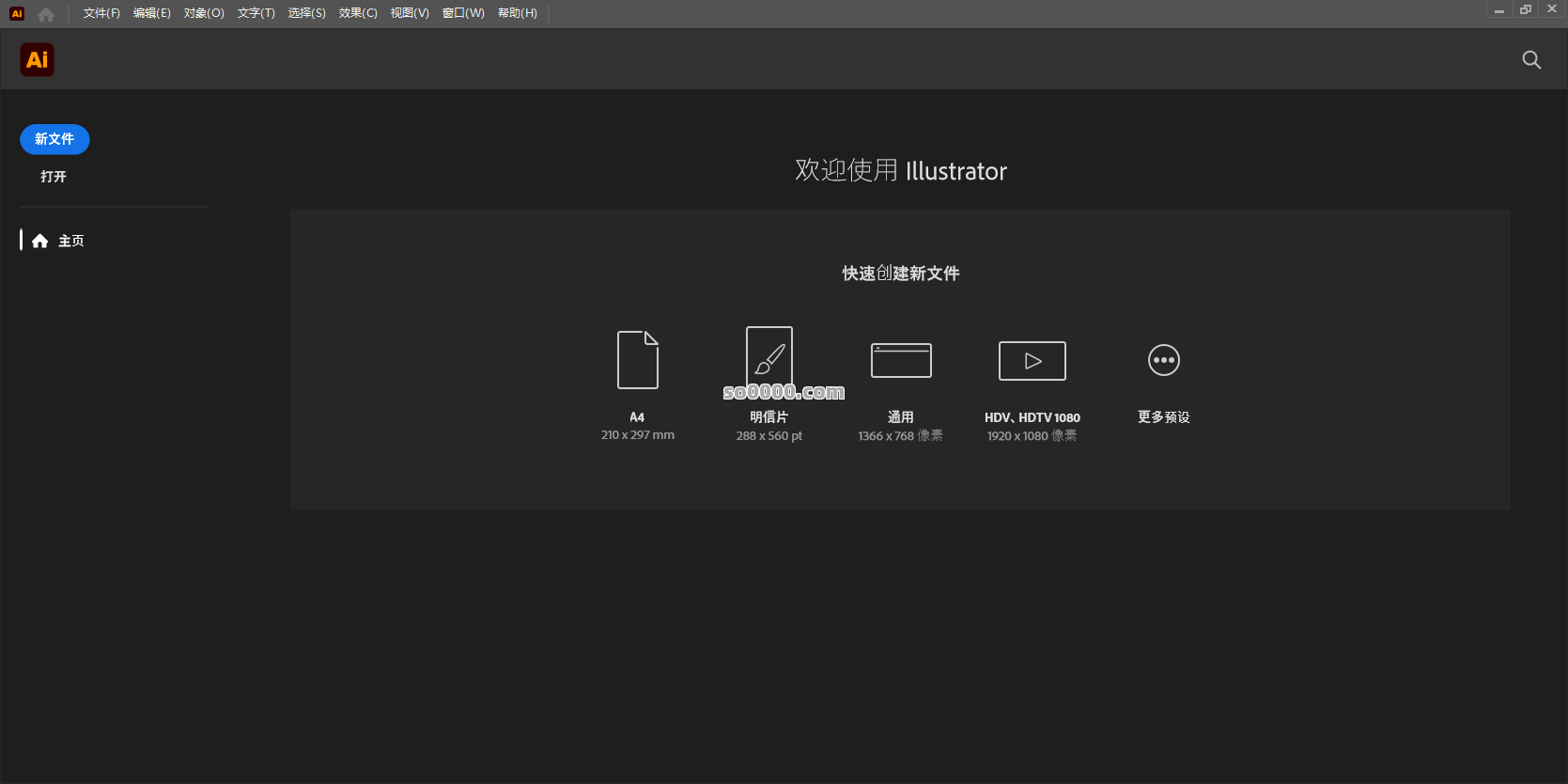Pick the HDV、HDTV 1080 video preset
1568x784 pixels.
coord(1032,361)
